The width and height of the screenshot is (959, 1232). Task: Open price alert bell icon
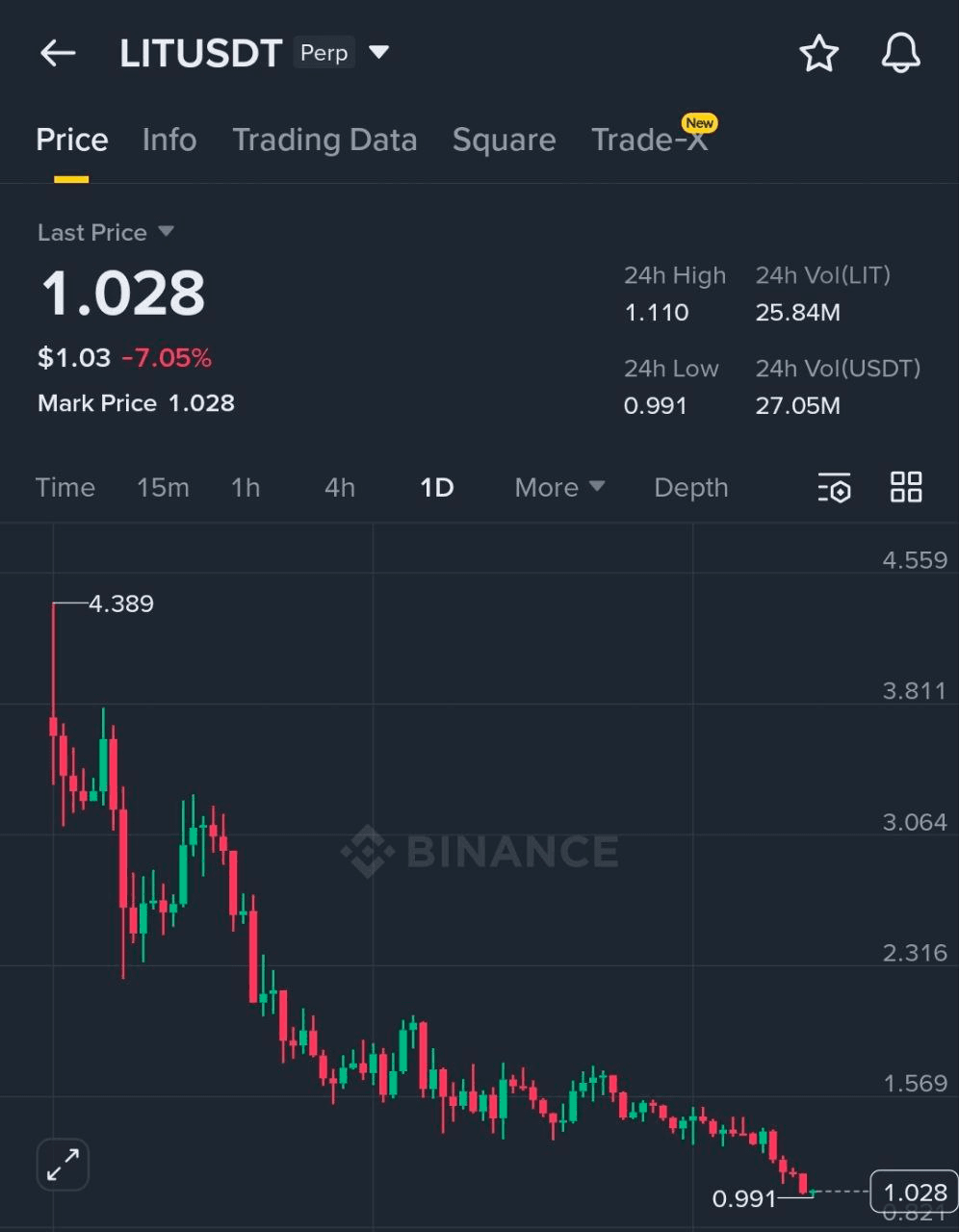tap(901, 54)
